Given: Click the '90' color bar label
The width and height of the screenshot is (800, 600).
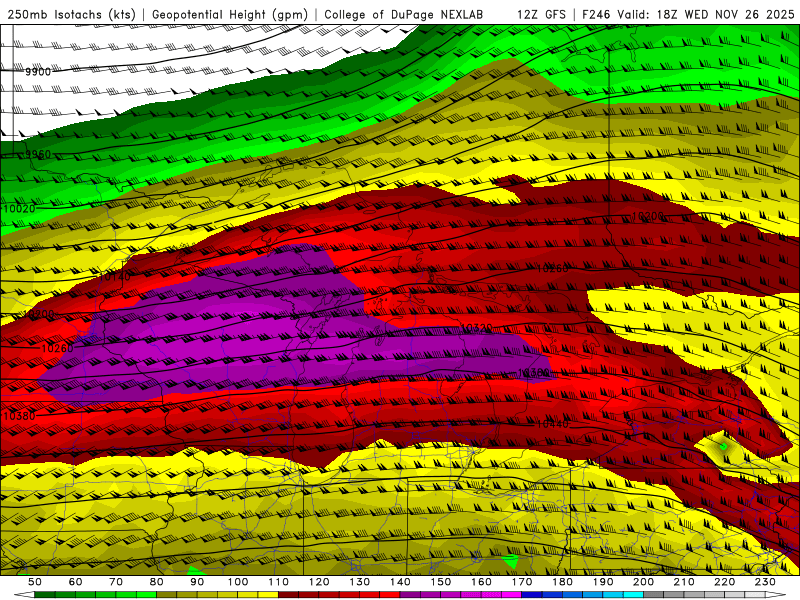Looking at the screenshot, I should (x=197, y=582).
